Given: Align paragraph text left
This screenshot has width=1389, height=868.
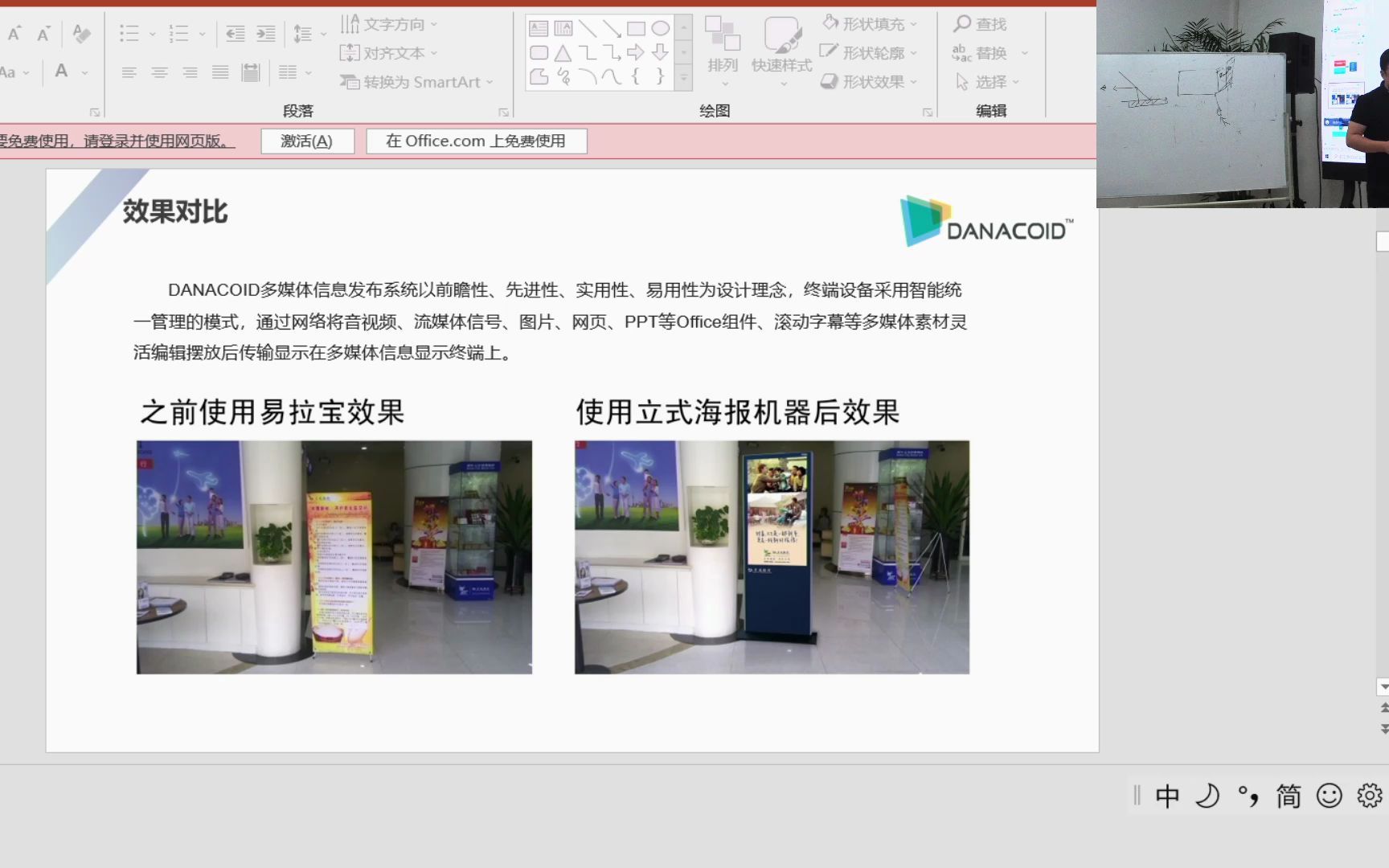Looking at the screenshot, I should (129, 72).
